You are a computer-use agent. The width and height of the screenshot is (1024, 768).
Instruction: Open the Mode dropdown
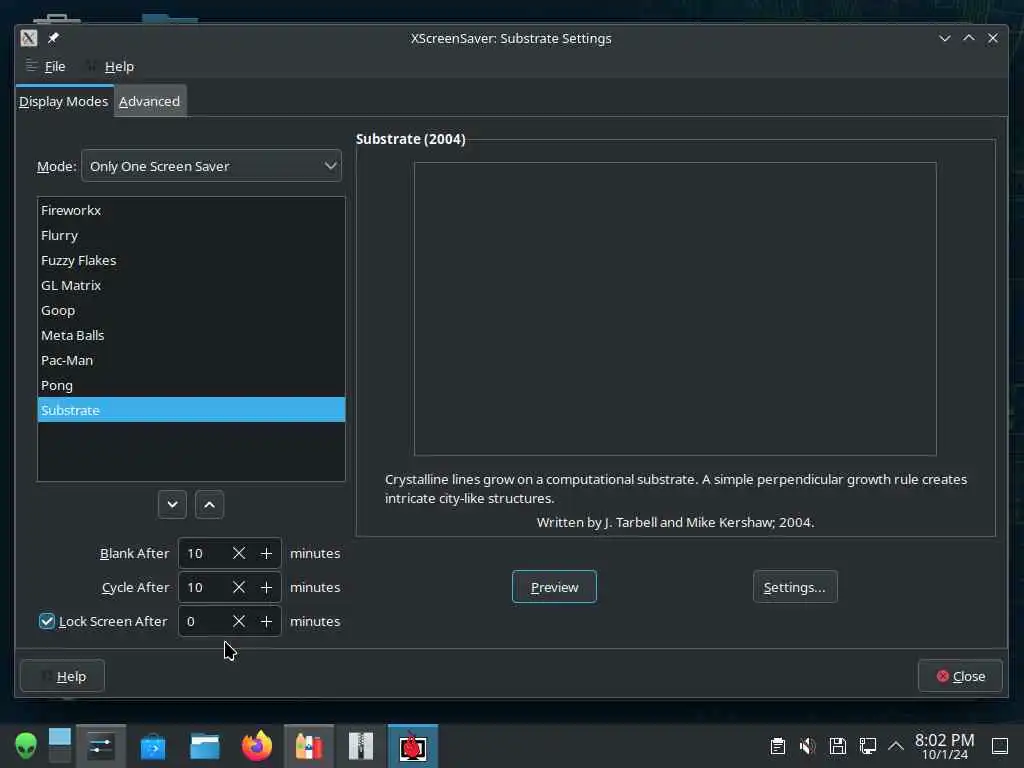211,166
